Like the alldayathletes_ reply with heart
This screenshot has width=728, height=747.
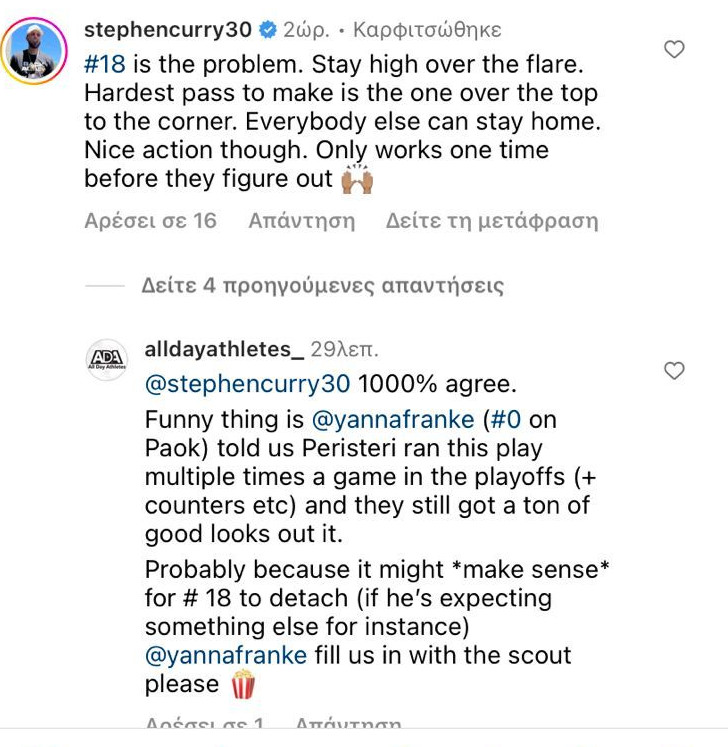click(675, 371)
